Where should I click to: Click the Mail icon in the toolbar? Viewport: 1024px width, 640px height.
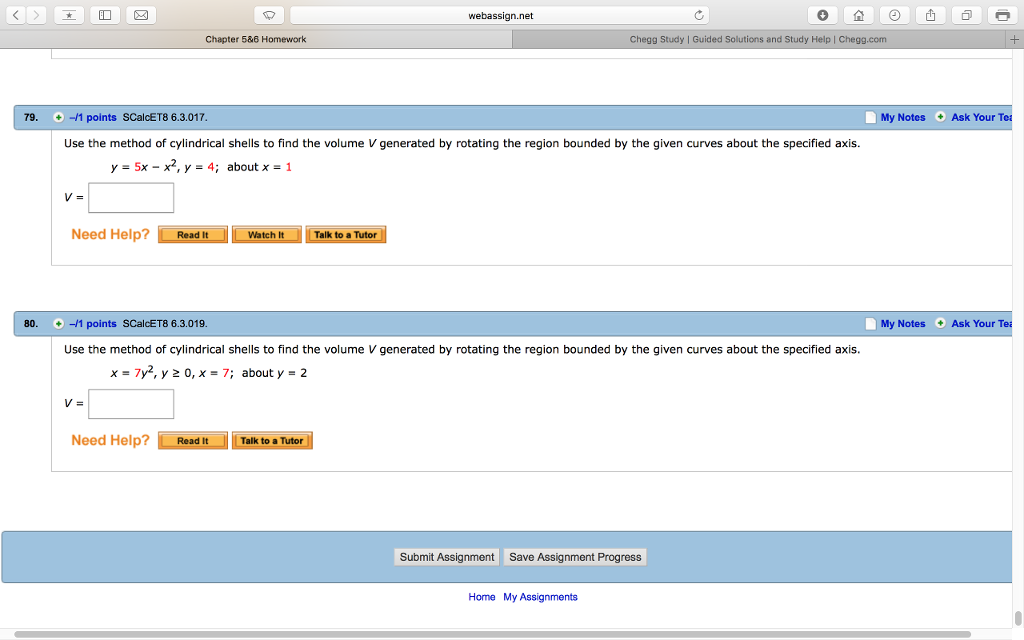pos(140,15)
